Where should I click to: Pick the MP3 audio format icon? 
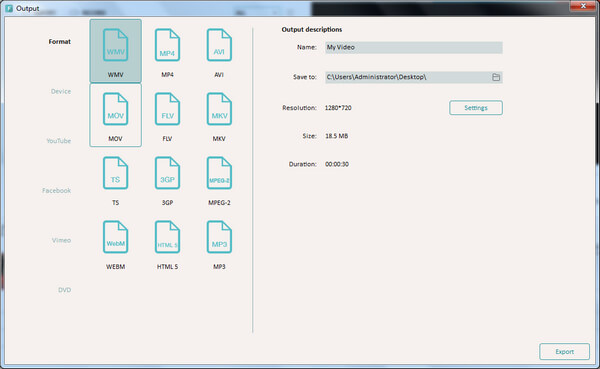point(219,237)
